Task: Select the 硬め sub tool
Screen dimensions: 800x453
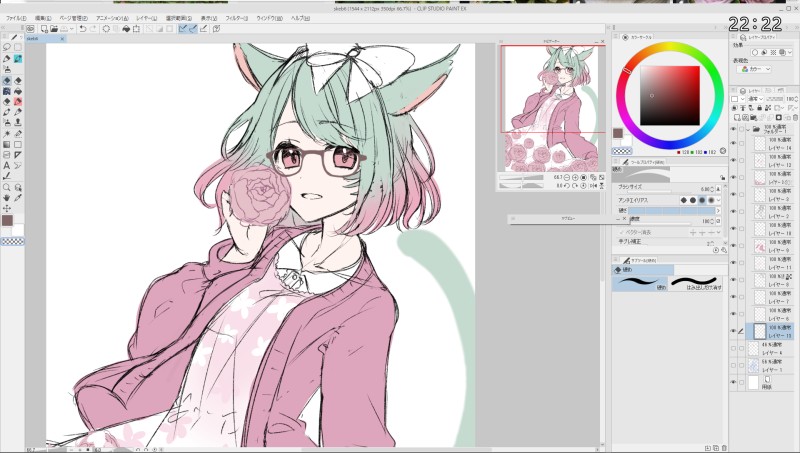Action: (640, 283)
